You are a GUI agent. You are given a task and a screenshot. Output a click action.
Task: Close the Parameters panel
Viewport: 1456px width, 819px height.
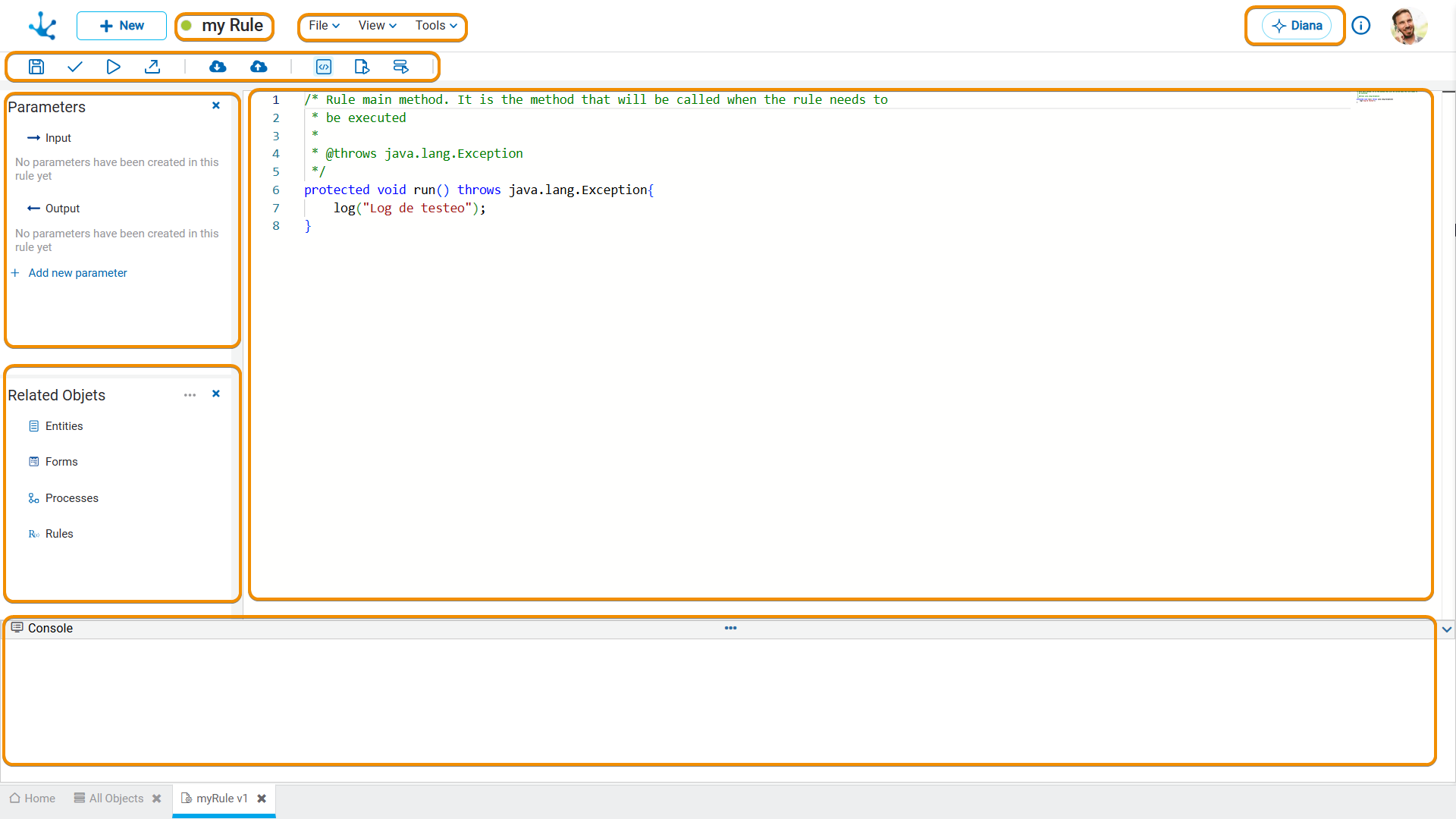coord(216,105)
